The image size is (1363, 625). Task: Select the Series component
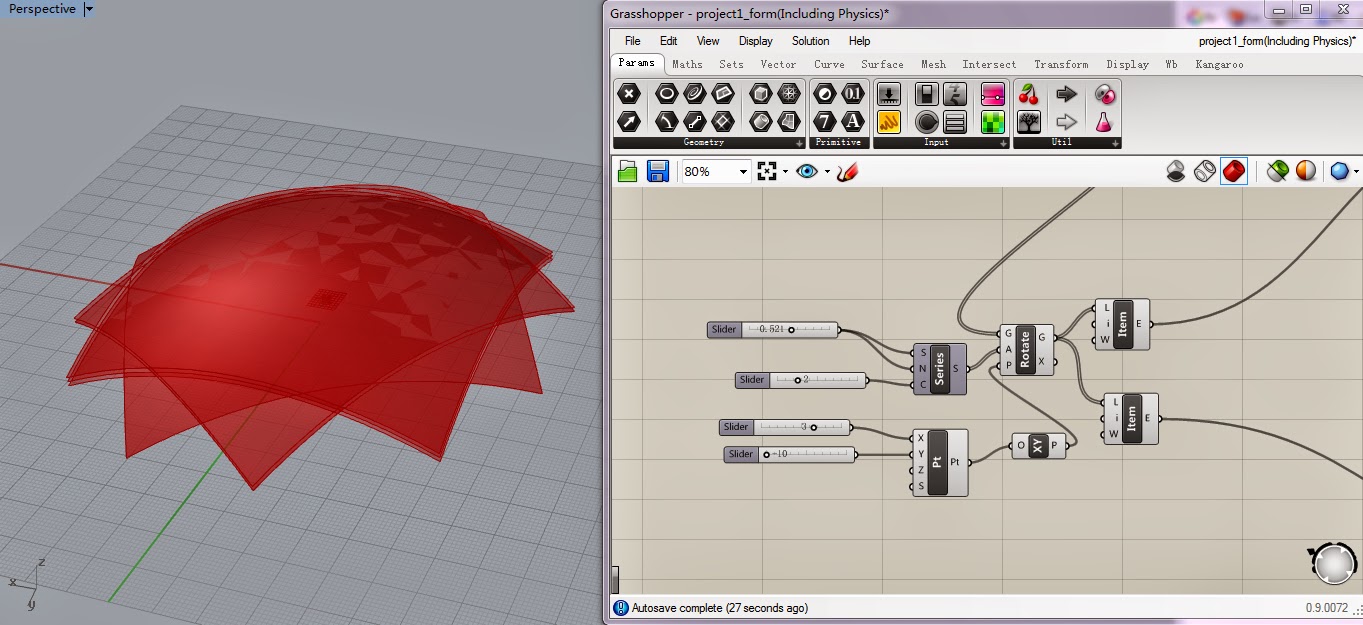coord(940,369)
